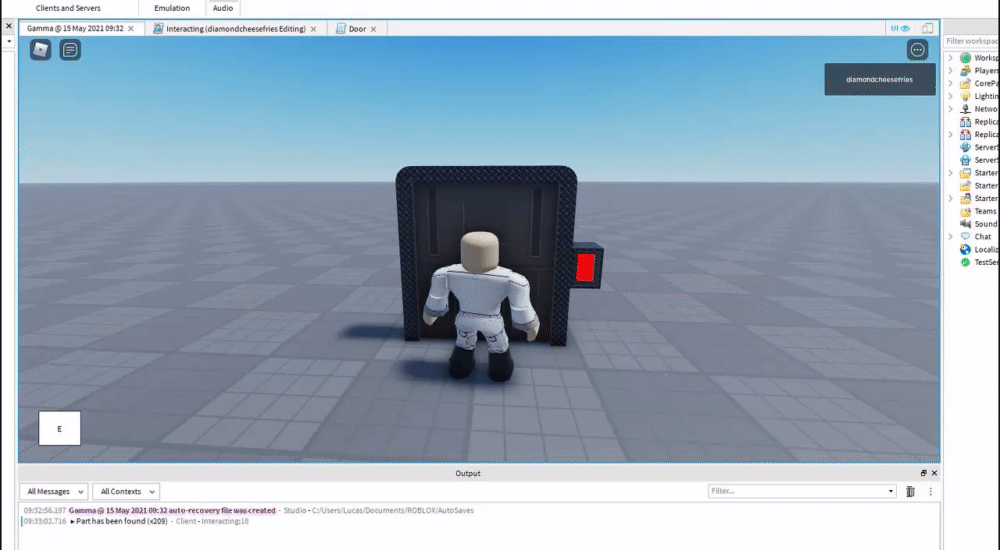The width and height of the screenshot is (1000, 550).
Task: Open the three-dots more menu in viewport
Action: click(x=917, y=50)
